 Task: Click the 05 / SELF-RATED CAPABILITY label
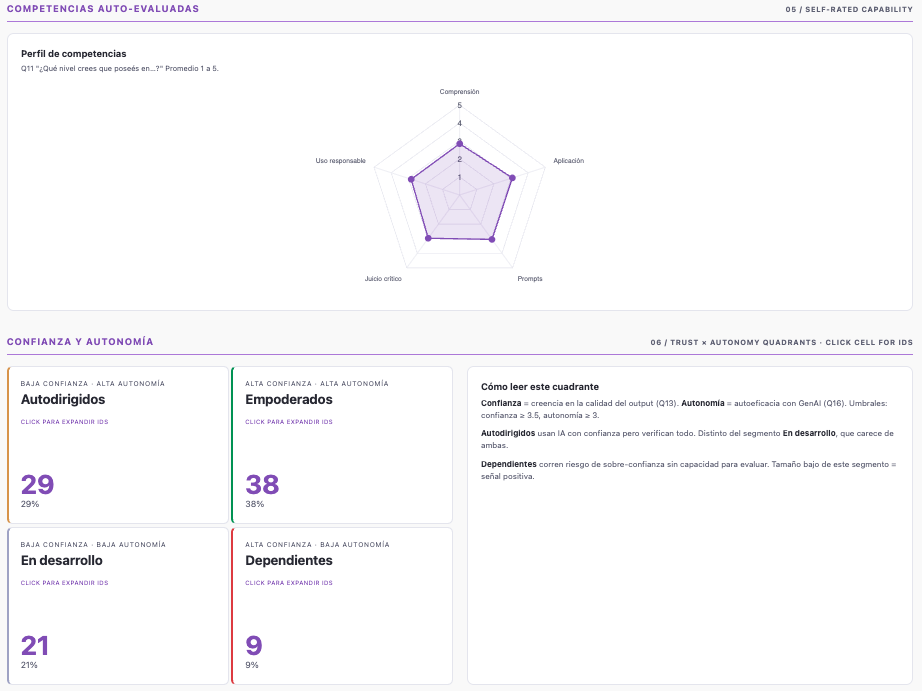click(x=849, y=9)
